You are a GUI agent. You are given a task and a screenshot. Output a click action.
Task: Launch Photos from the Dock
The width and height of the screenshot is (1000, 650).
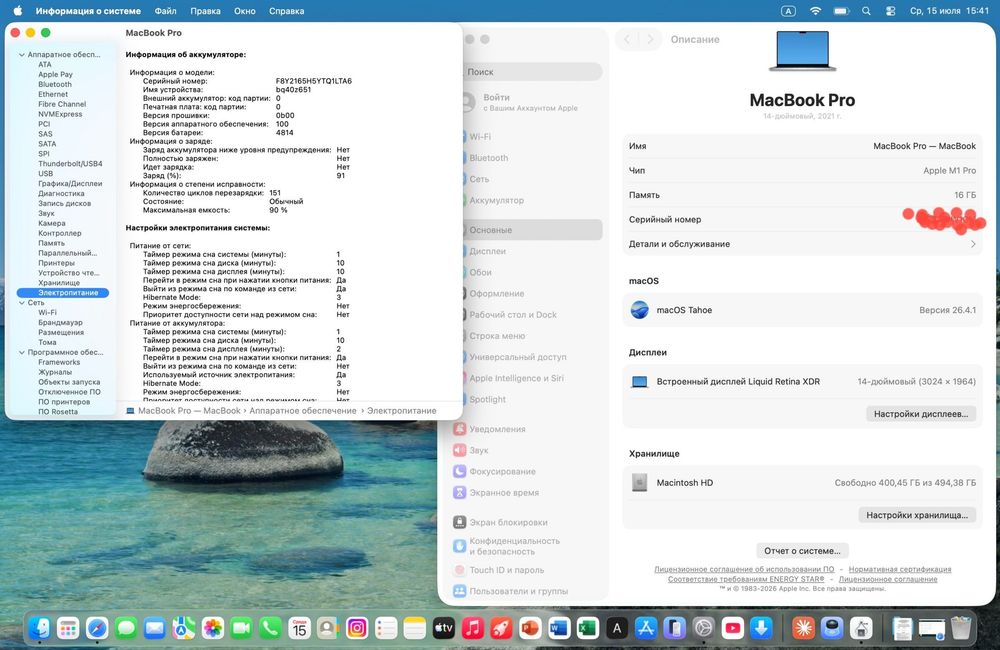[213, 628]
